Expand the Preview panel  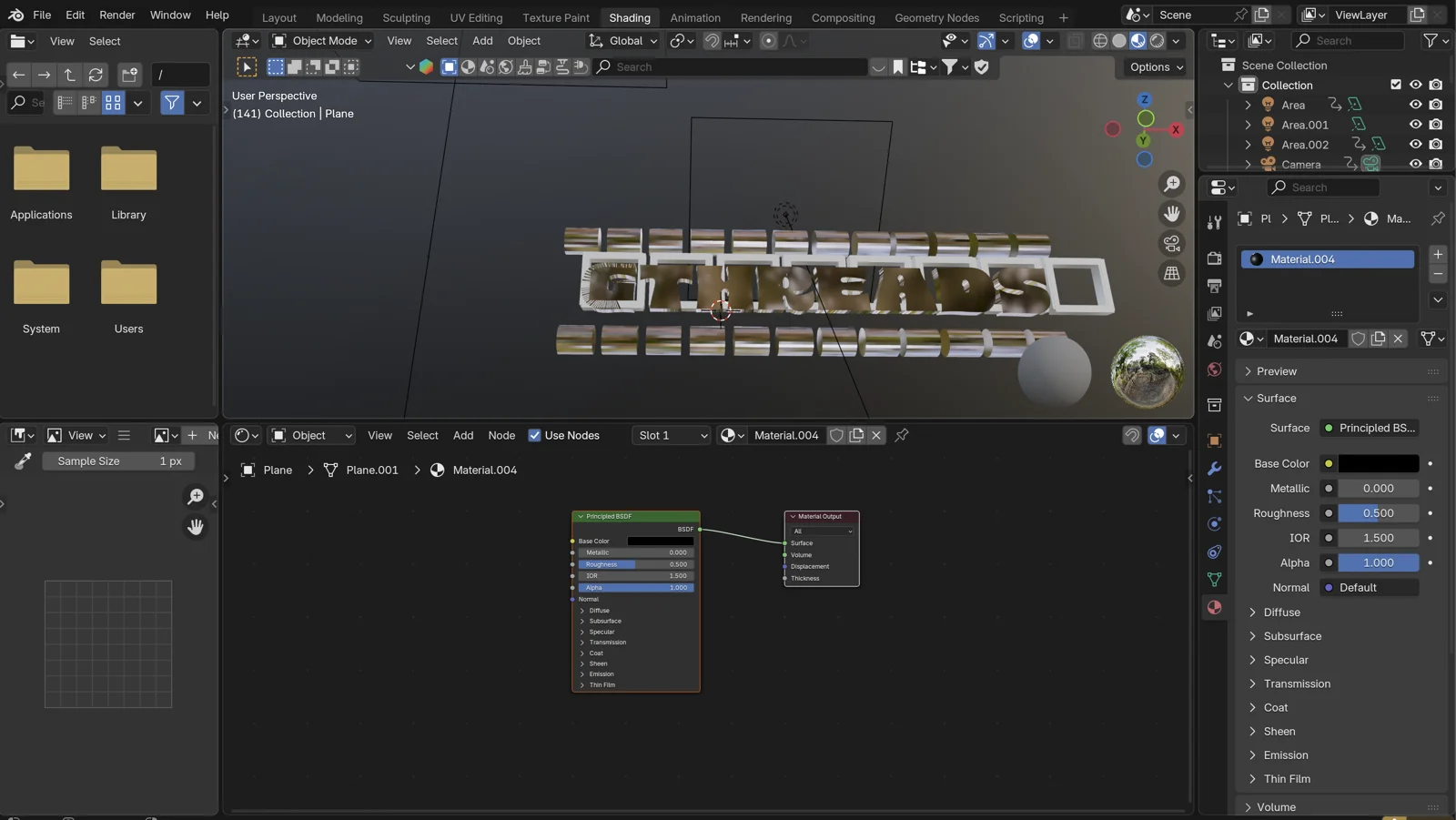click(1249, 371)
